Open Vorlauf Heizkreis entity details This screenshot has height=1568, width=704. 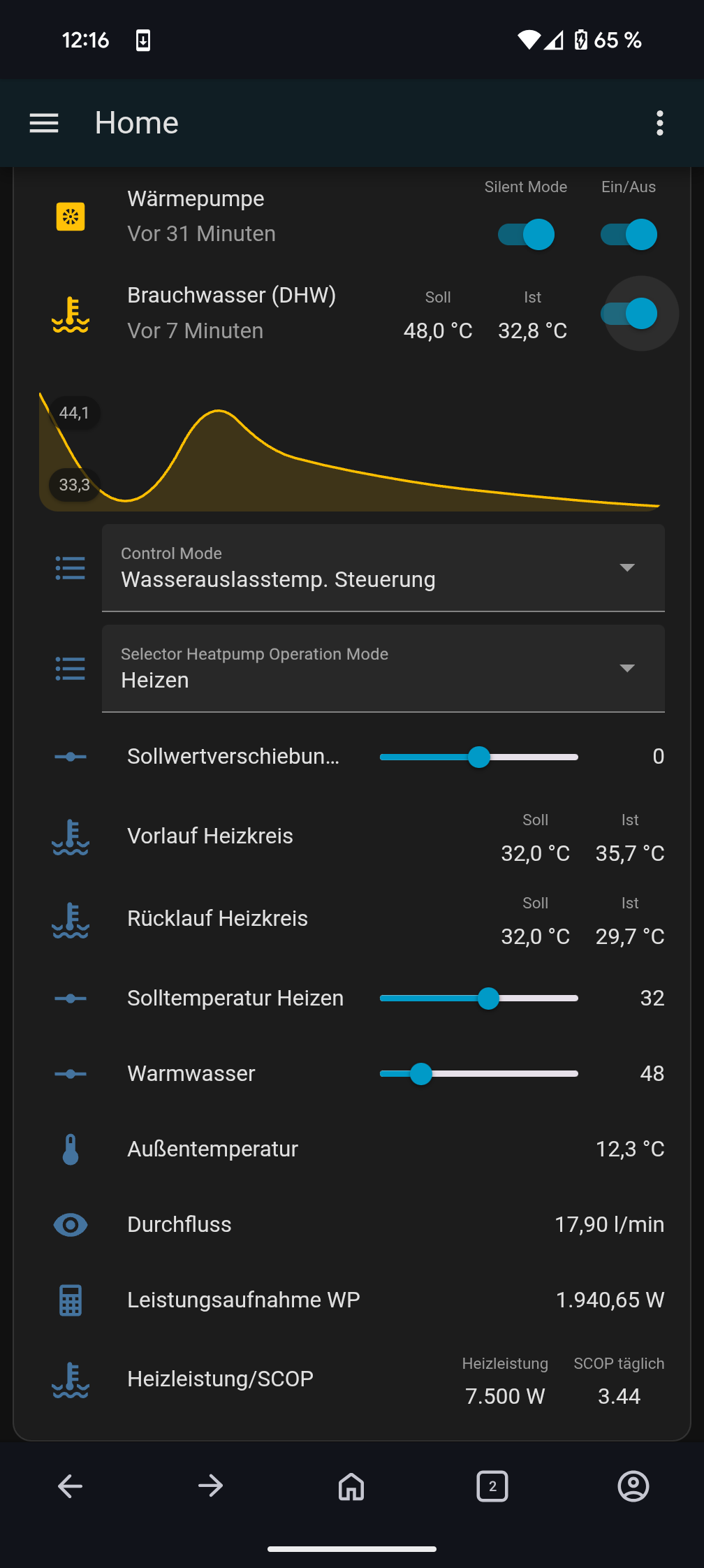point(210,836)
